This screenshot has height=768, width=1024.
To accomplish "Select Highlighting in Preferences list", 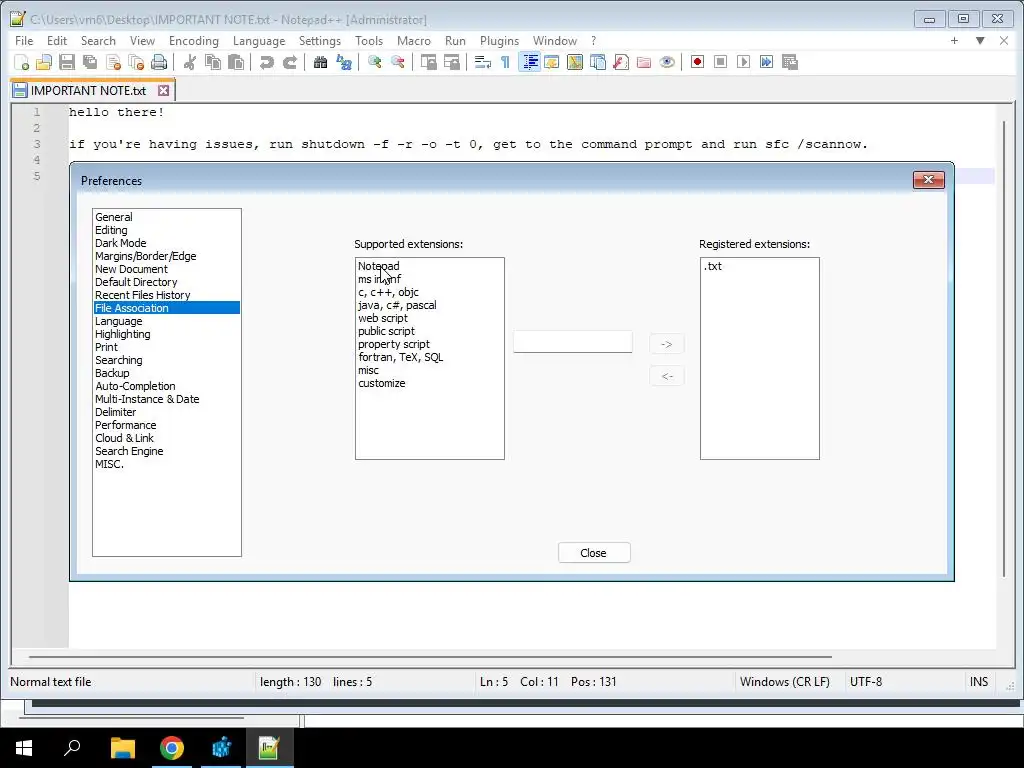I will coord(123,334).
